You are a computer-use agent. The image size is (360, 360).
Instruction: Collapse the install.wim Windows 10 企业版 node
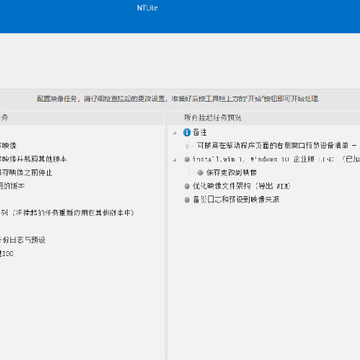pos(174,159)
